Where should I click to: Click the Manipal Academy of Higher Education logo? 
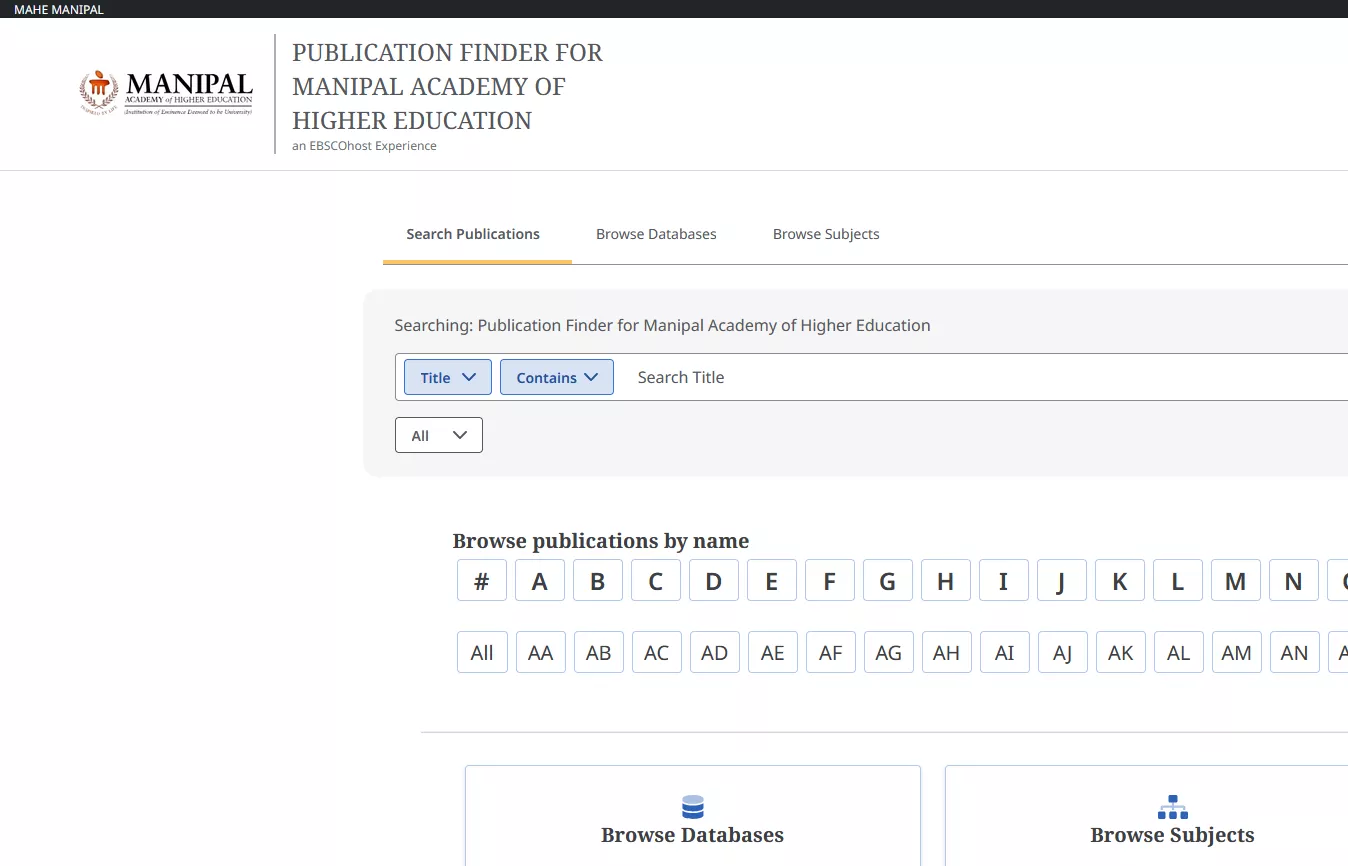165,91
